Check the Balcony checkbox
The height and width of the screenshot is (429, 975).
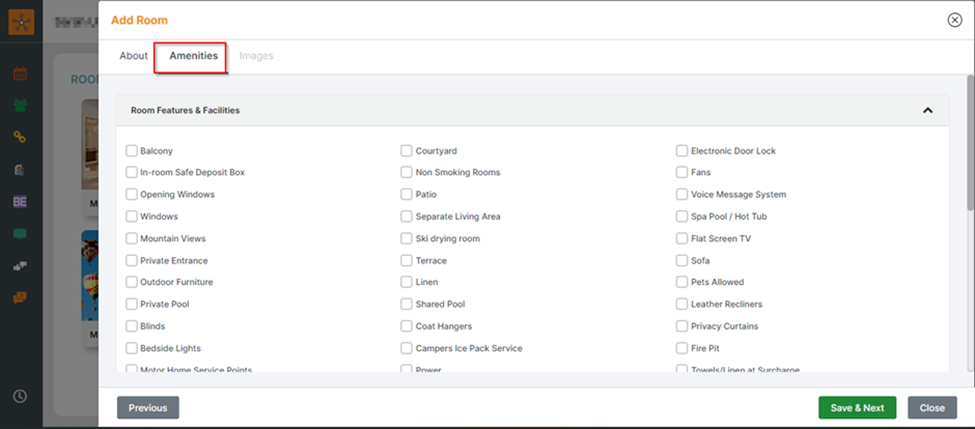(x=131, y=151)
